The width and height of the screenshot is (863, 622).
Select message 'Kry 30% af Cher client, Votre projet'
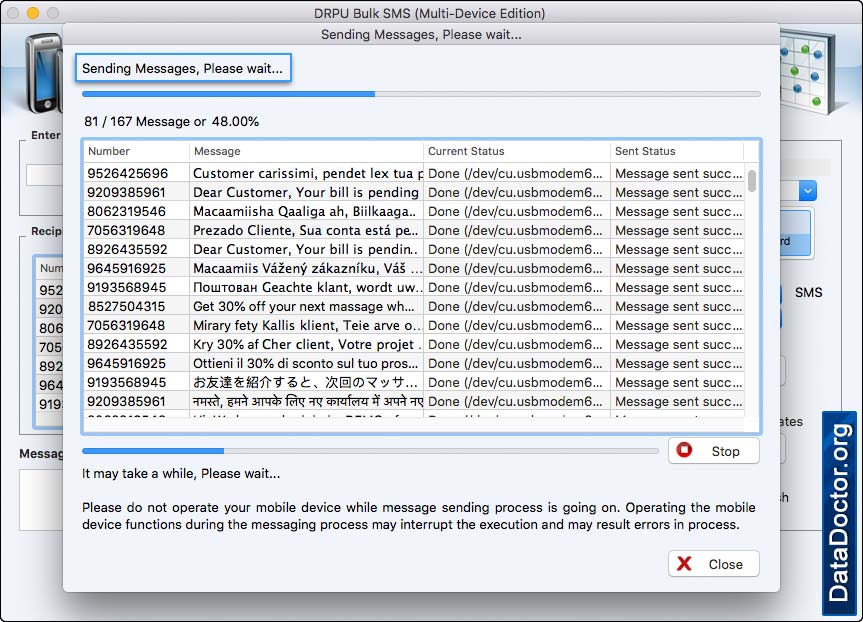point(307,344)
